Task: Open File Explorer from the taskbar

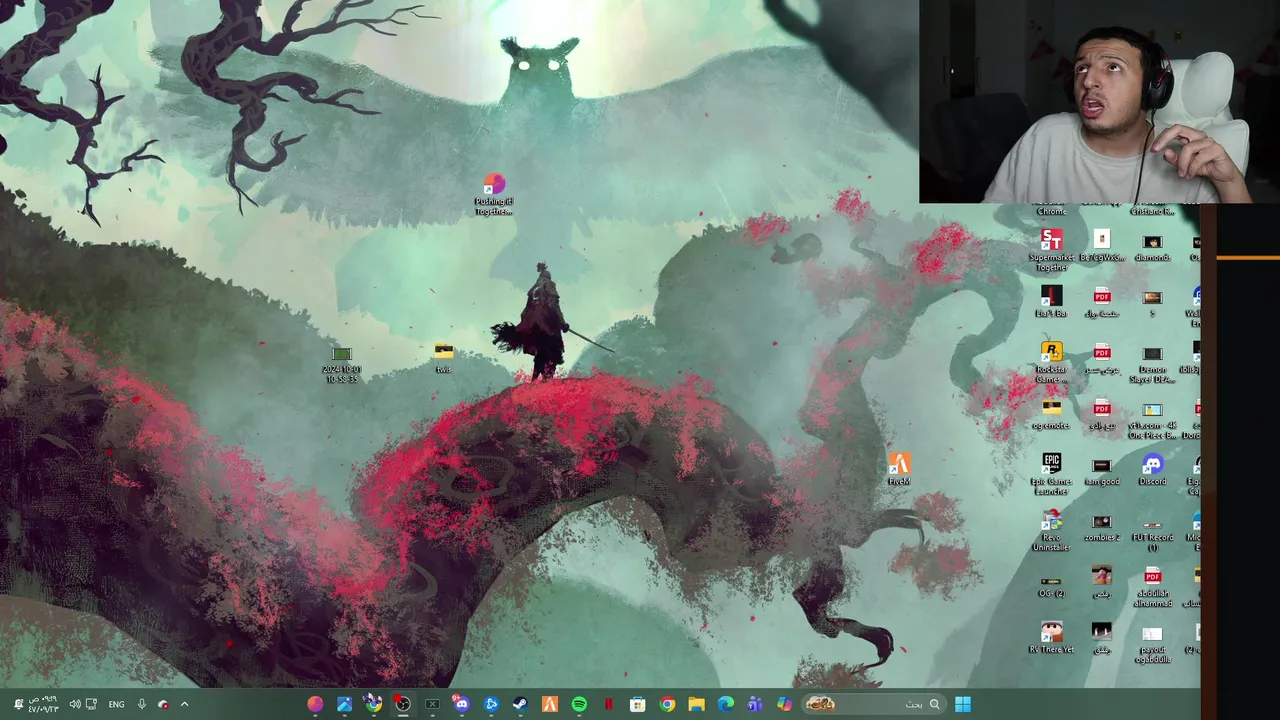Action: (x=696, y=704)
